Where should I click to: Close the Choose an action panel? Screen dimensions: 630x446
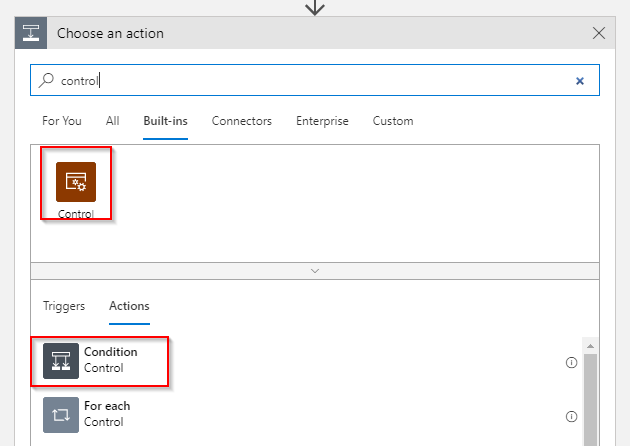(599, 33)
